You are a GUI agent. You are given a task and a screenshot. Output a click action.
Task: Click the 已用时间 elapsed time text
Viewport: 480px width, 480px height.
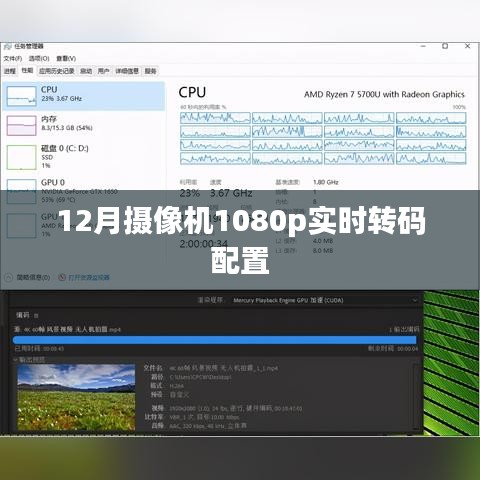tap(39, 349)
